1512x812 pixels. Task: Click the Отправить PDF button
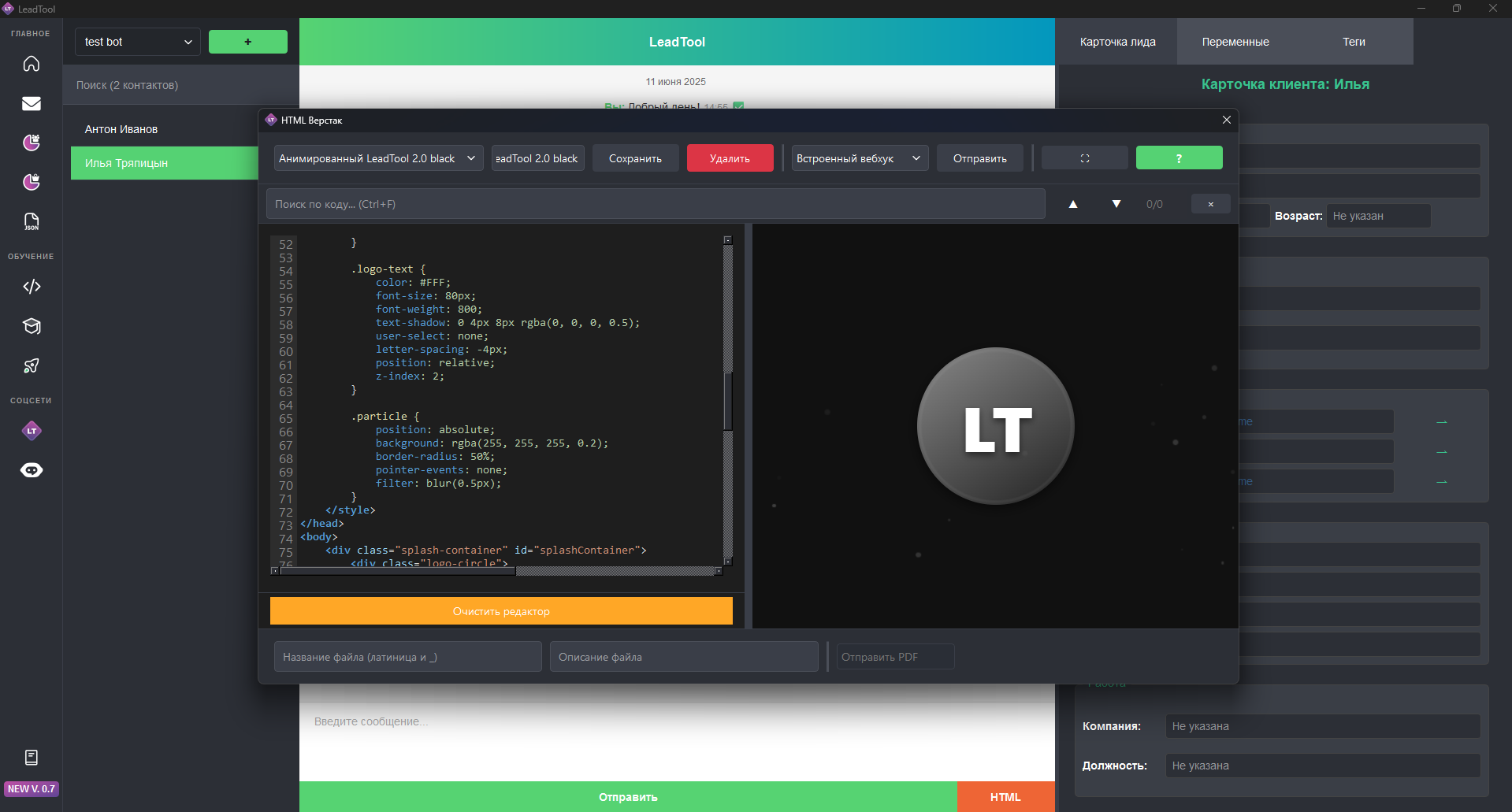[896, 657]
